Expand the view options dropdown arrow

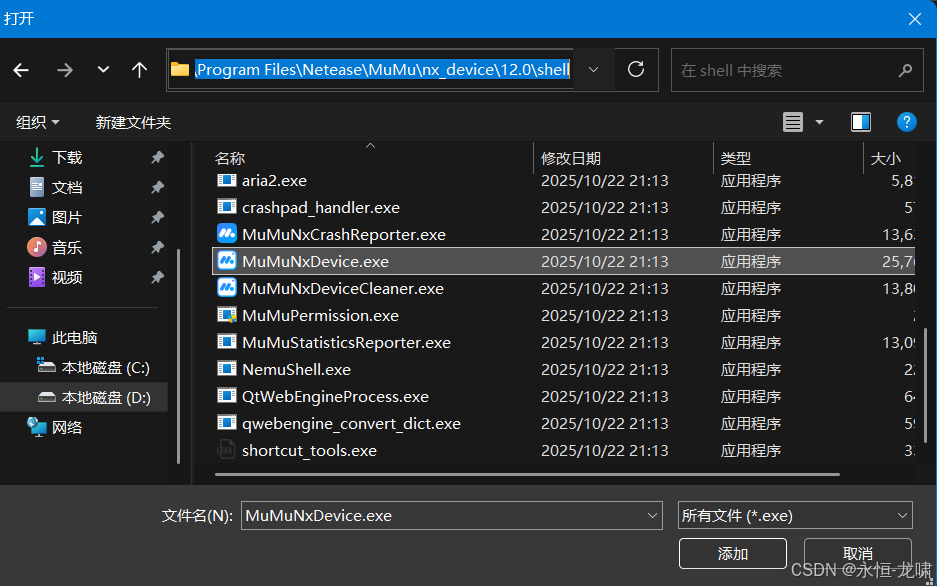click(x=819, y=122)
